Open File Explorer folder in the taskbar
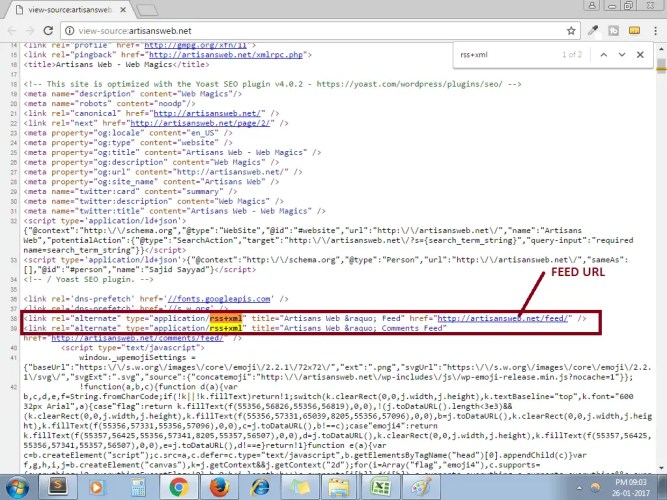 tap(339, 487)
